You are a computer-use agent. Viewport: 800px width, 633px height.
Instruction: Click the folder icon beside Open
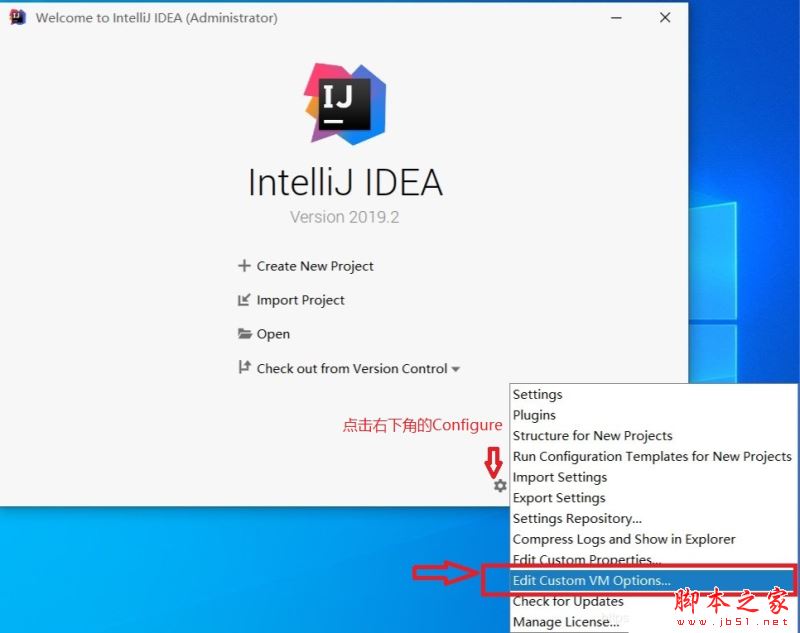click(x=245, y=334)
